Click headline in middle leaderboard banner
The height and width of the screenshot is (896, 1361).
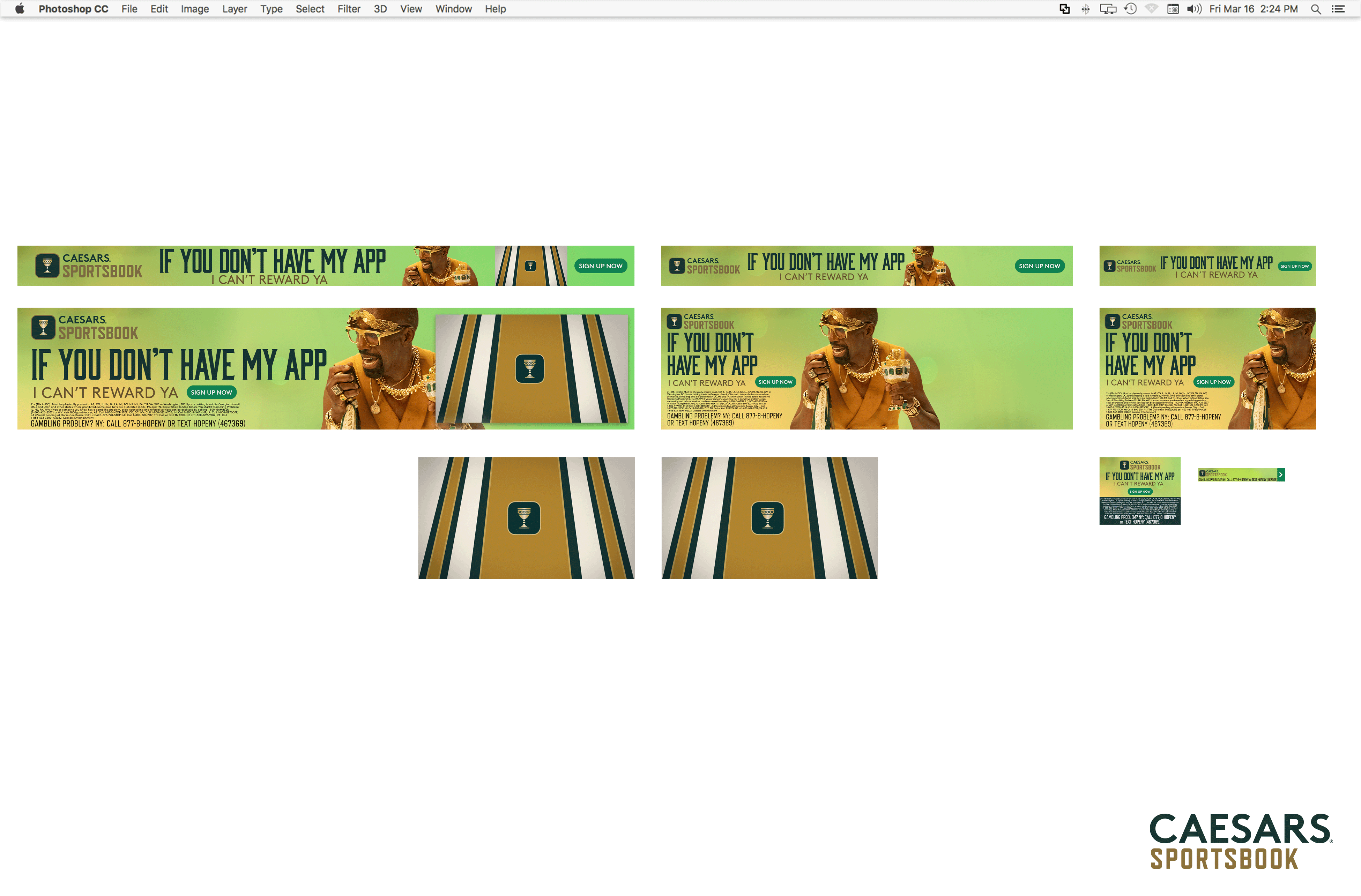[x=826, y=262]
